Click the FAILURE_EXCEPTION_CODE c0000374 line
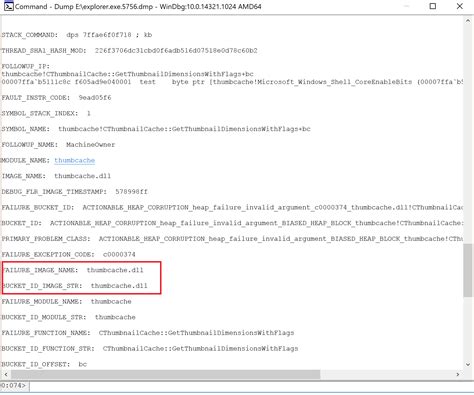The image size is (474, 395). click(x=68, y=254)
